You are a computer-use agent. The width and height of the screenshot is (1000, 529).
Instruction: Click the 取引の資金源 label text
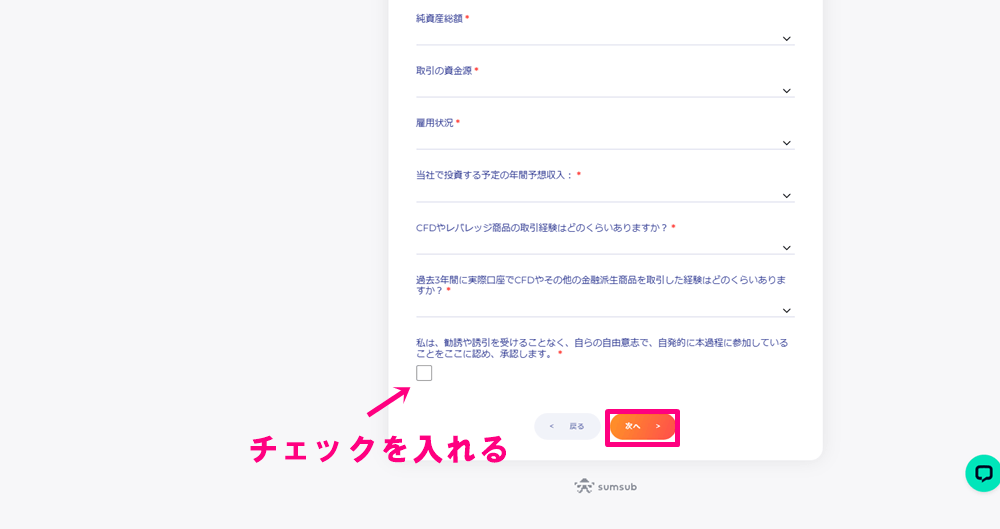coord(444,71)
